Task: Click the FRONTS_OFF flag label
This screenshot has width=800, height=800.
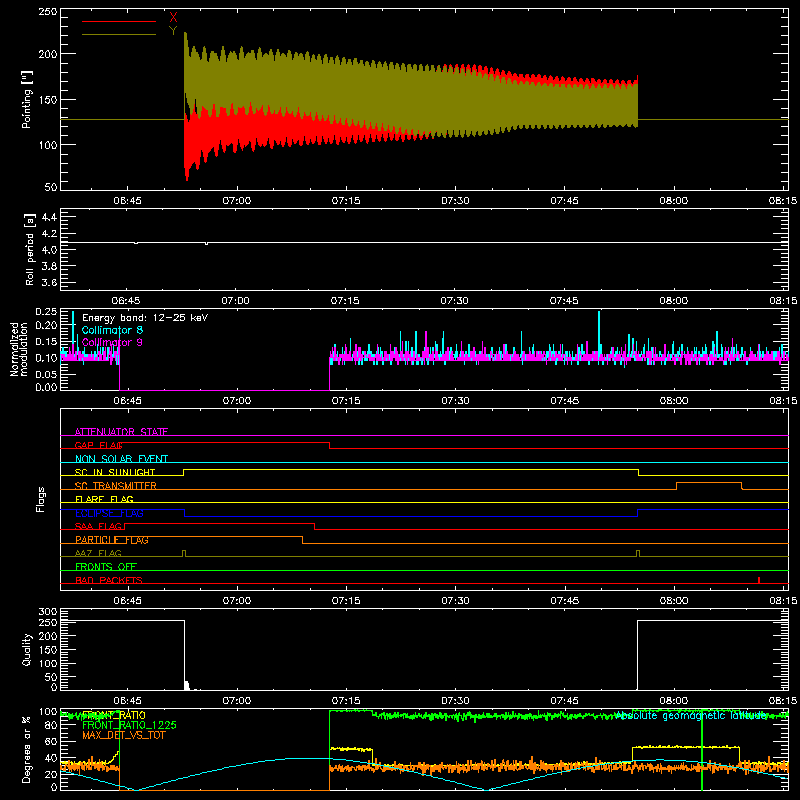Action: pos(106,566)
